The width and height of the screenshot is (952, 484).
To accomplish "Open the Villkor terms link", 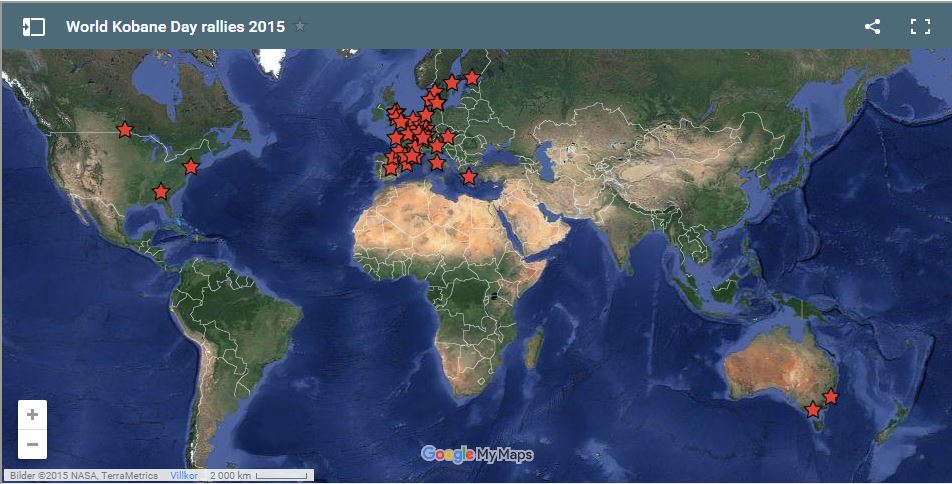I will click(184, 475).
